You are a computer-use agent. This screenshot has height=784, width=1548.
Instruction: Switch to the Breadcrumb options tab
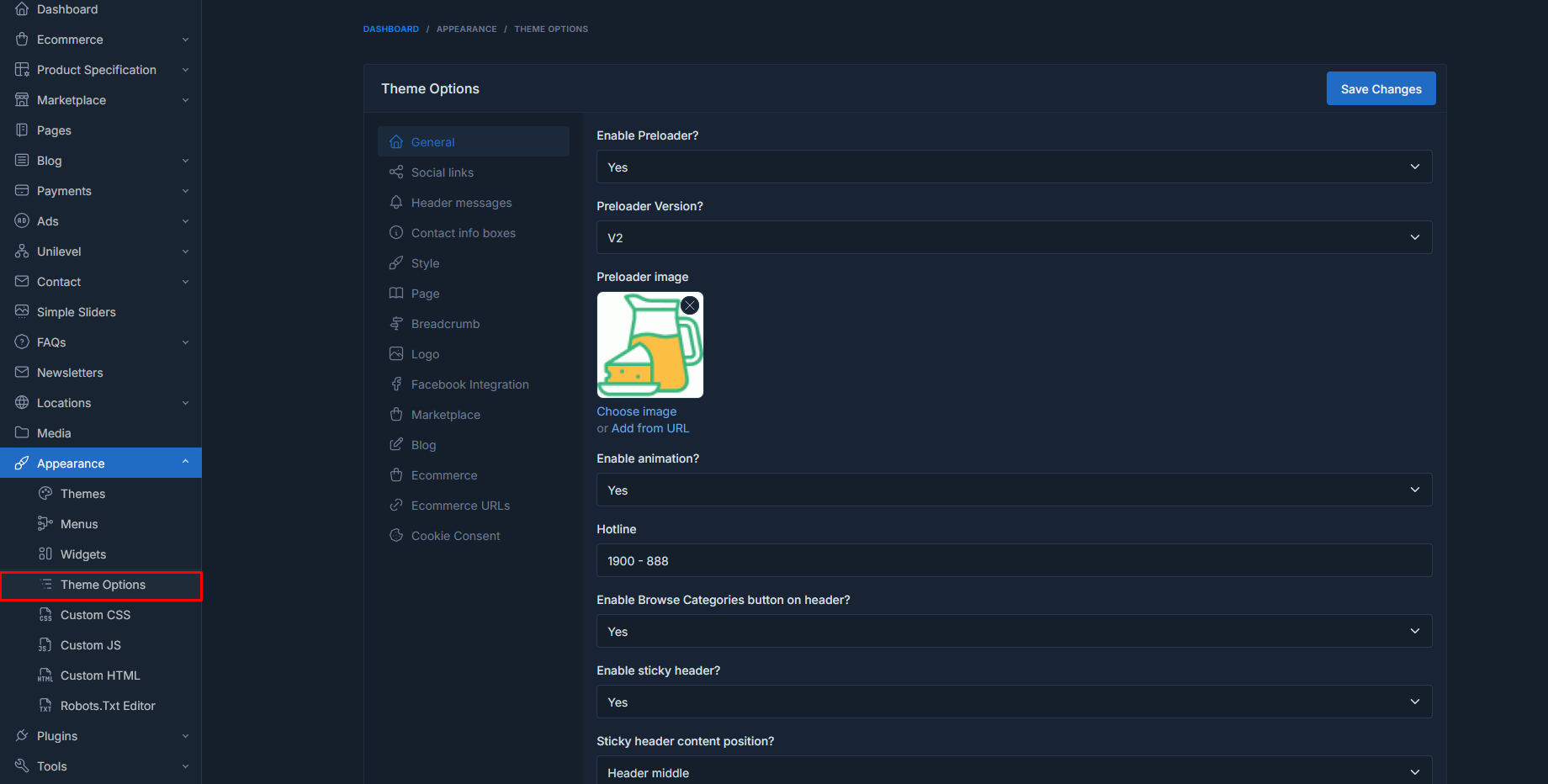pos(445,324)
